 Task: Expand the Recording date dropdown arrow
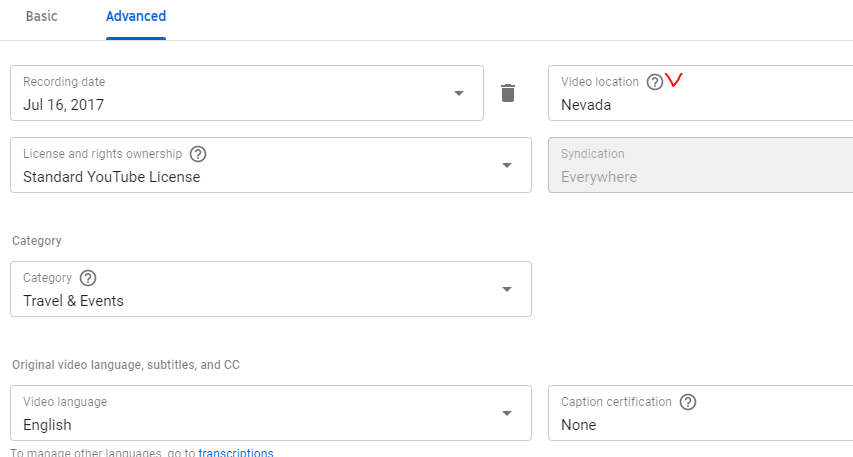click(459, 94)
